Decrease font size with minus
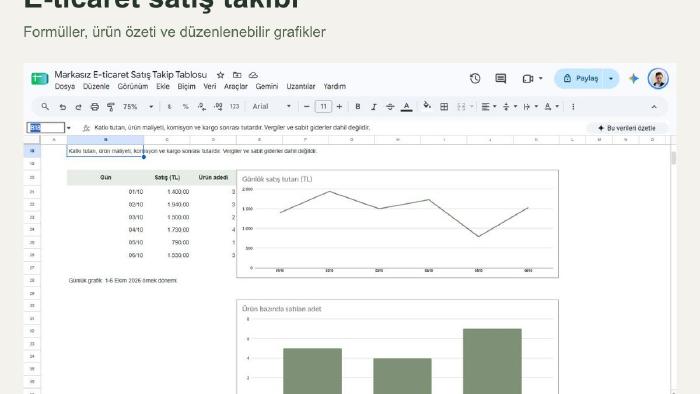The height and width of the screenshot is (394, 700). (306, 107)
